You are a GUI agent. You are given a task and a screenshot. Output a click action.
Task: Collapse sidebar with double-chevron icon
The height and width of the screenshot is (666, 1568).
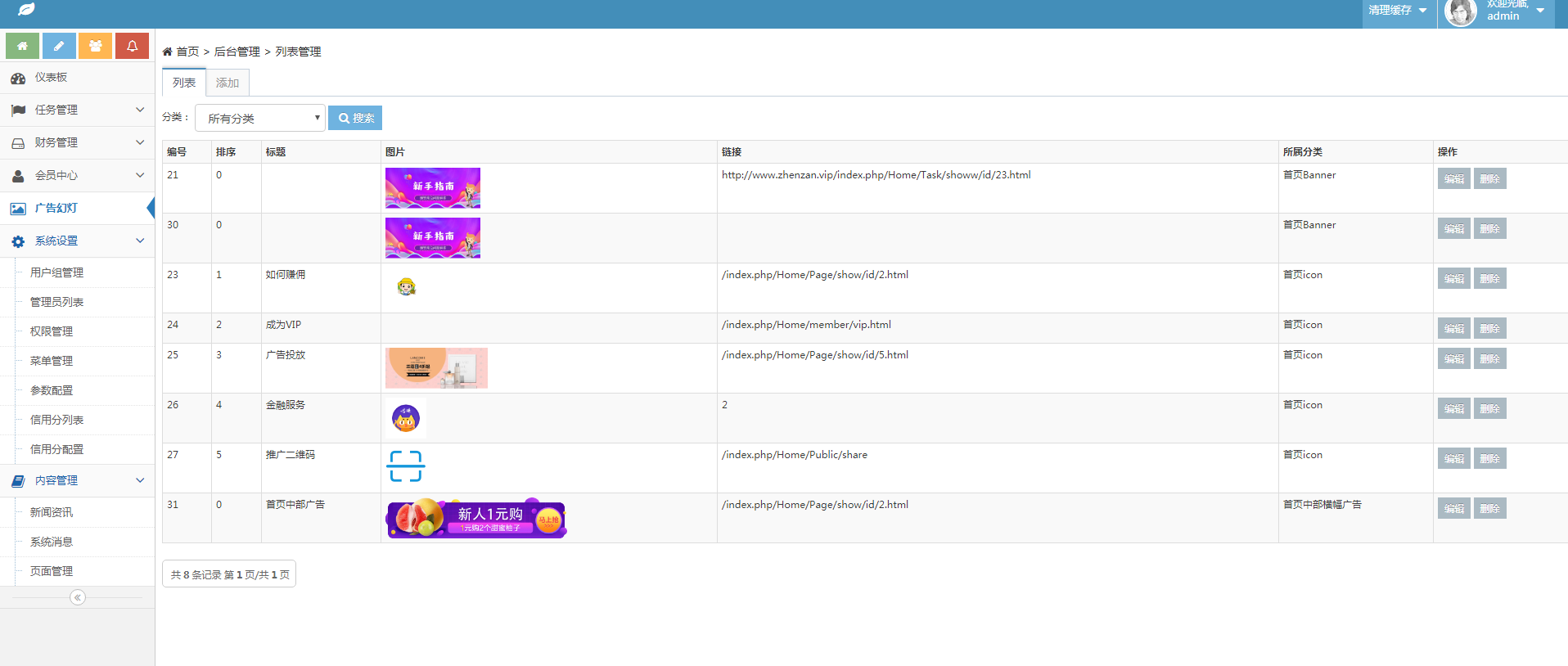click(x=77, y=597)
